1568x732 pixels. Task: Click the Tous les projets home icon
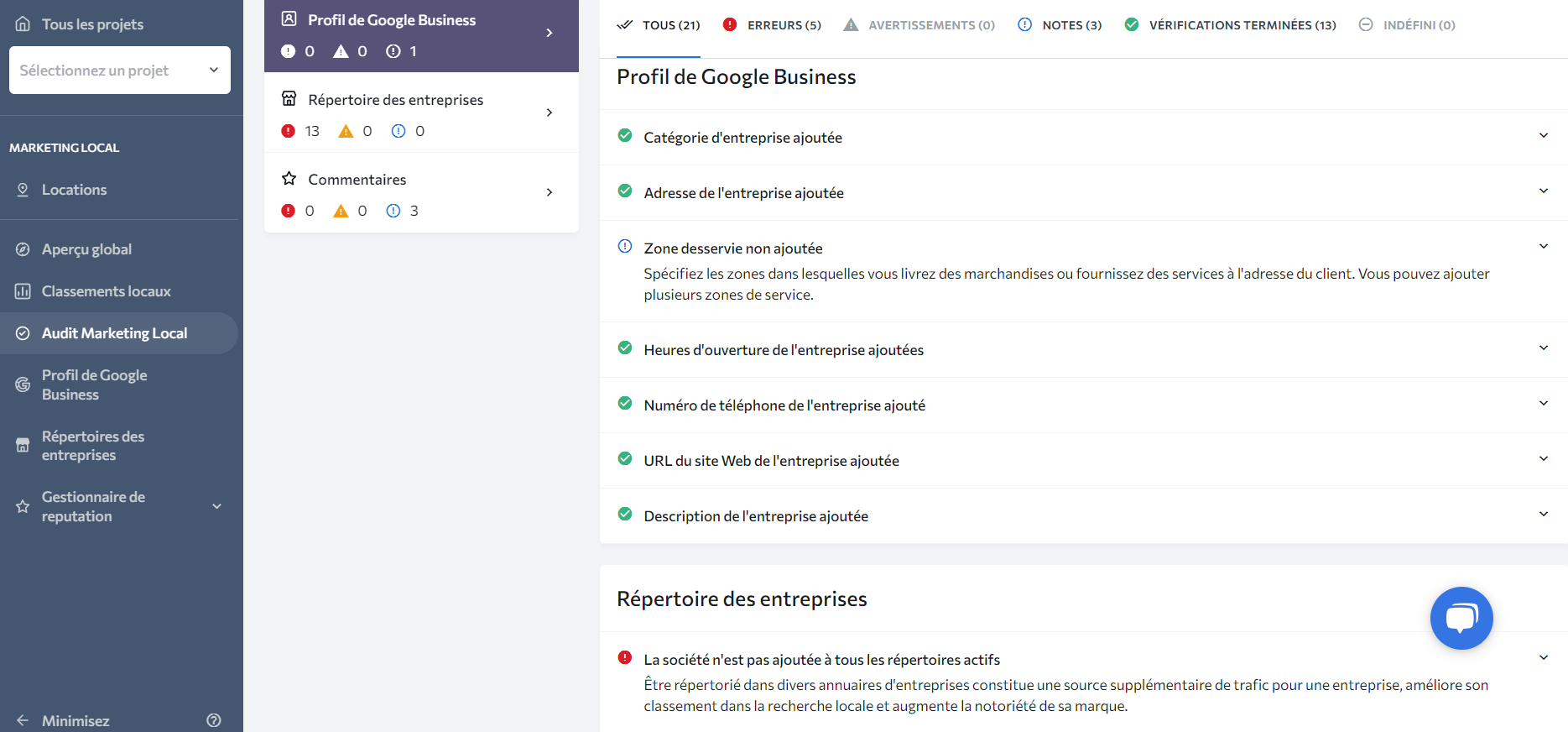(x=23, y=24)
